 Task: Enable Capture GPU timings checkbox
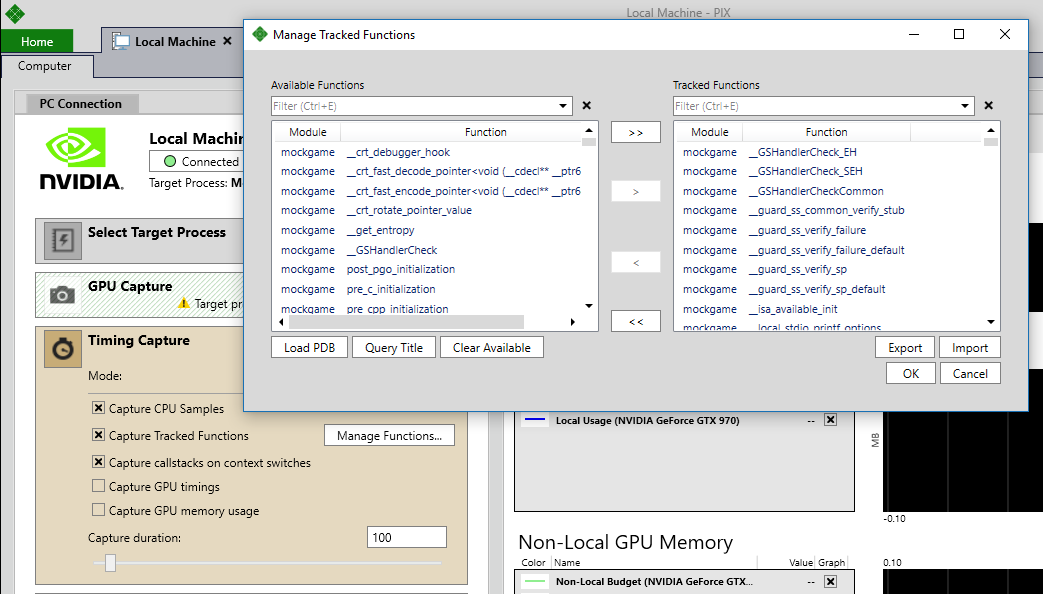tap(98, 486)
